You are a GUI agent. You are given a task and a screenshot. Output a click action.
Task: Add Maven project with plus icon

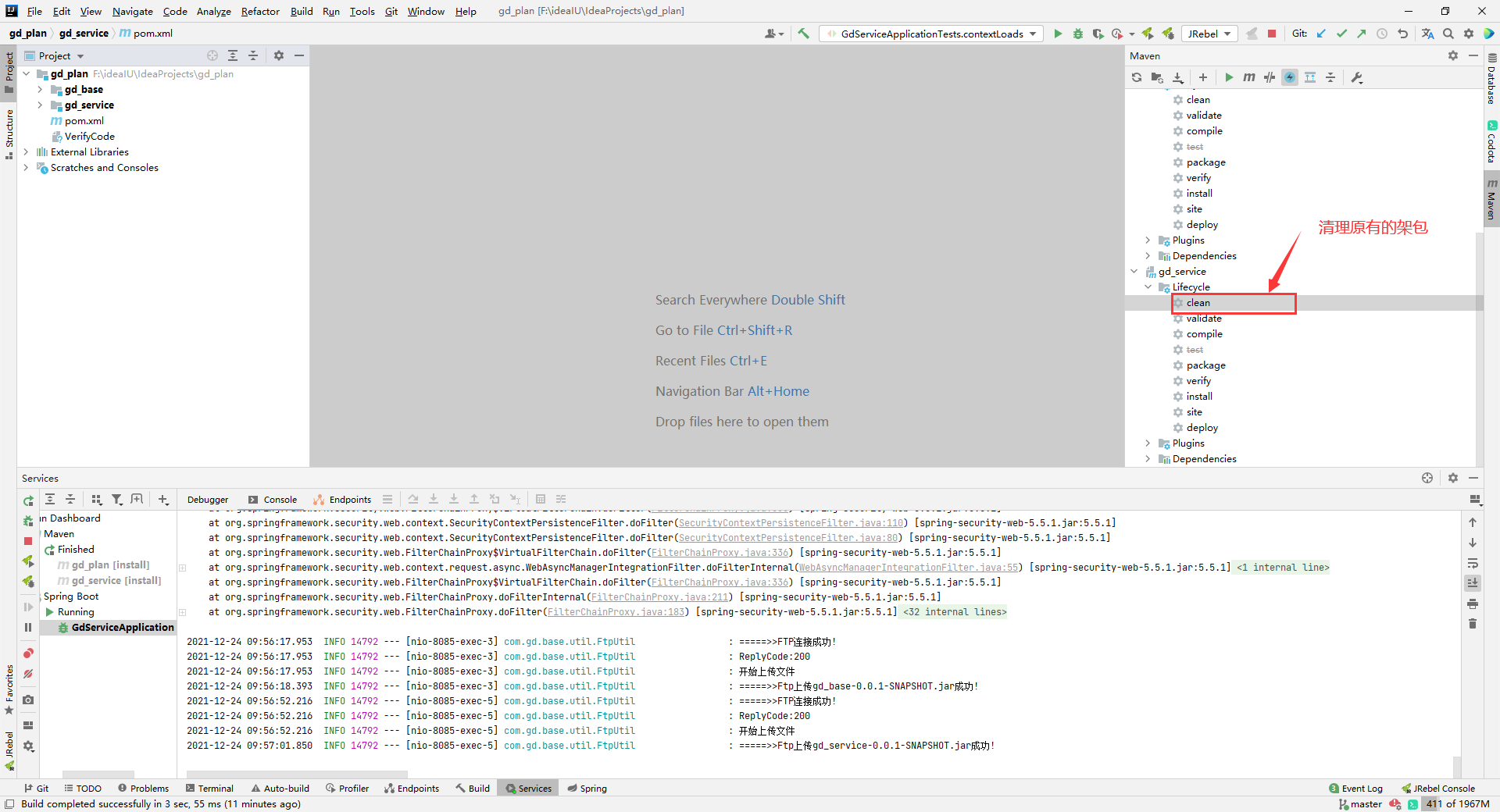coord(1203,77)
